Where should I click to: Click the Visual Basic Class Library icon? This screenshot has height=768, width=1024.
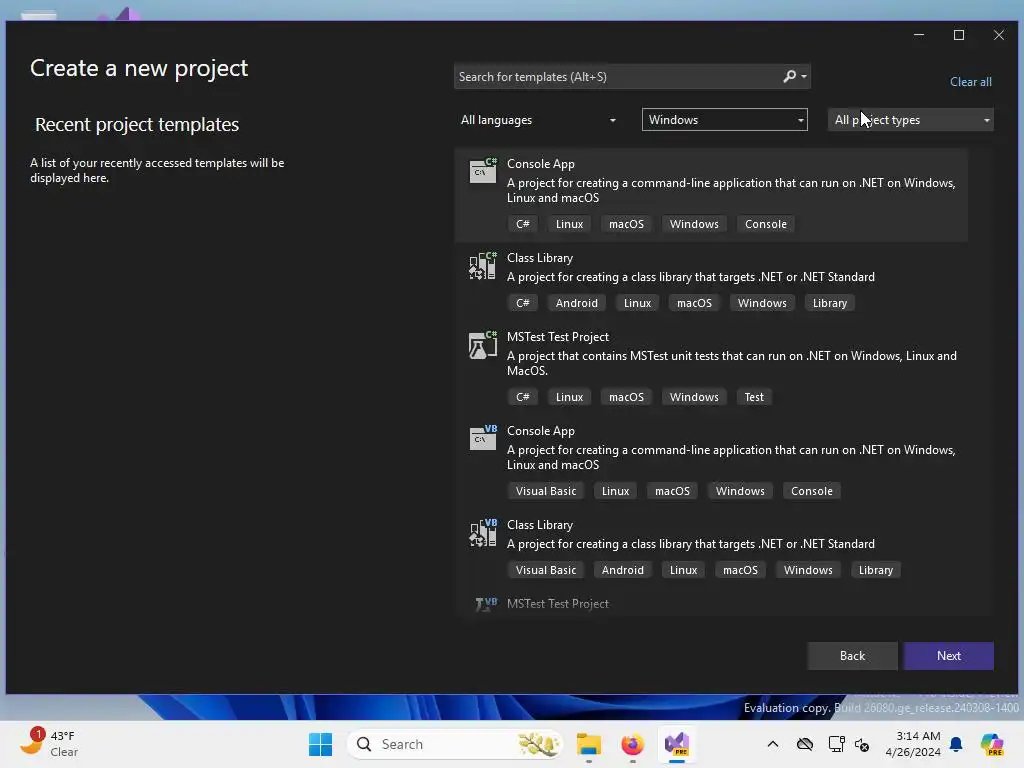[x=483, y=532]
